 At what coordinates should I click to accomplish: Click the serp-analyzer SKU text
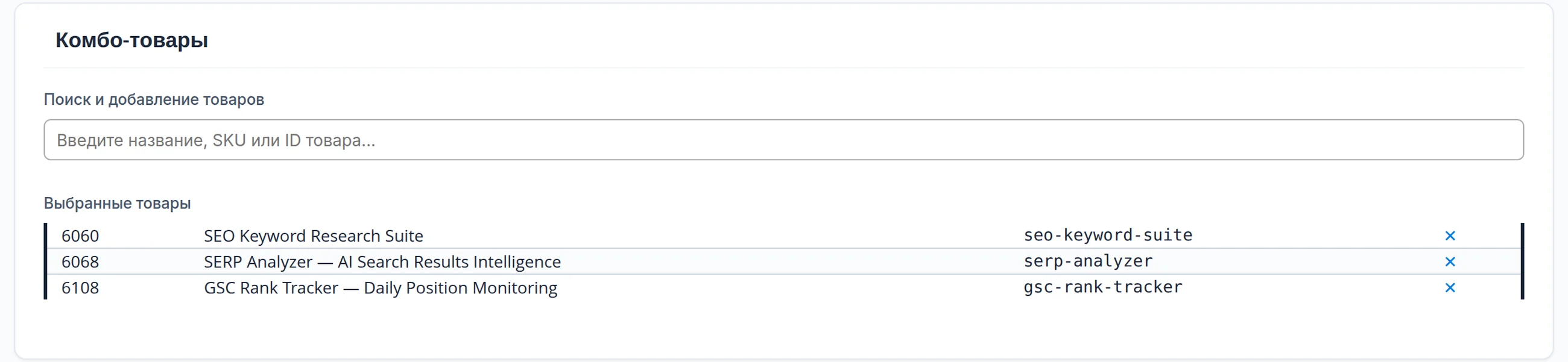click(x=1088, y=261)
